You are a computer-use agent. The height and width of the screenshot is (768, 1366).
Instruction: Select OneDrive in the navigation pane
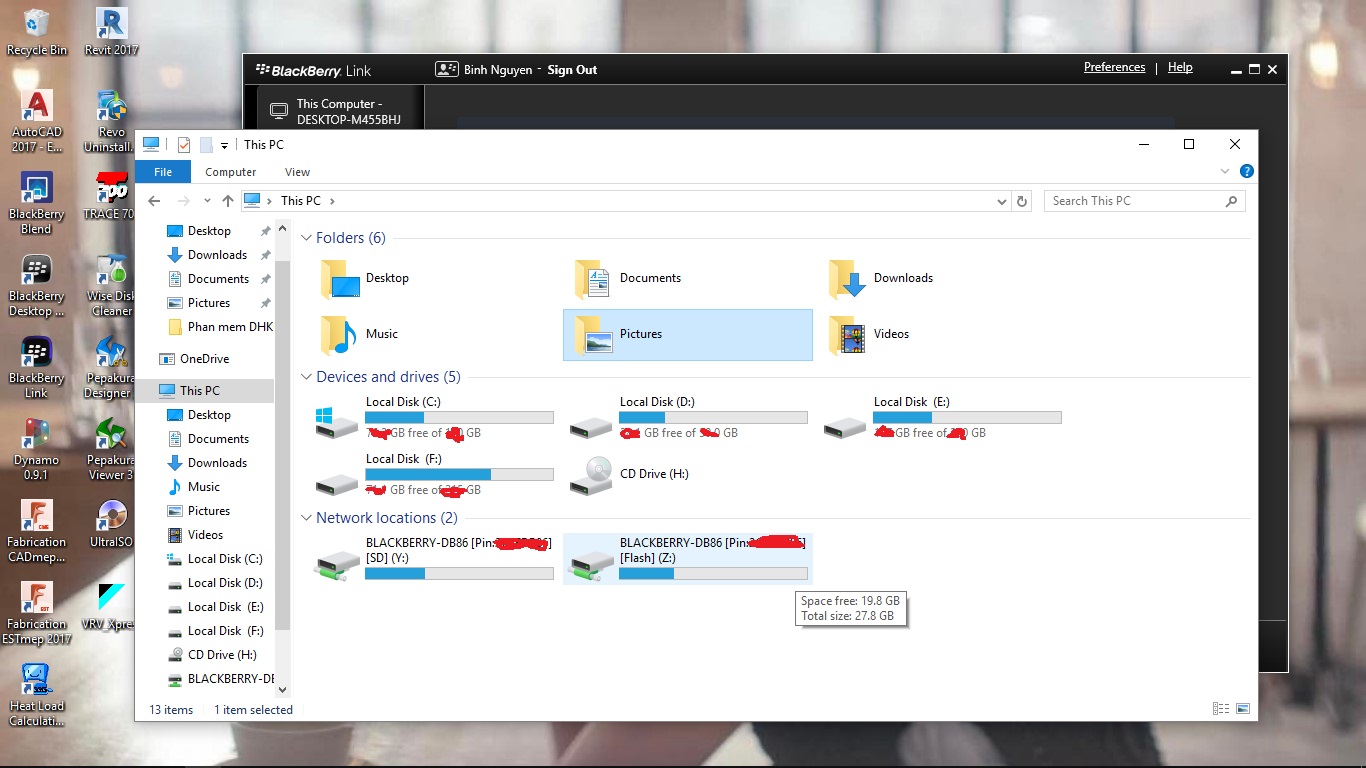pos(204,359)
